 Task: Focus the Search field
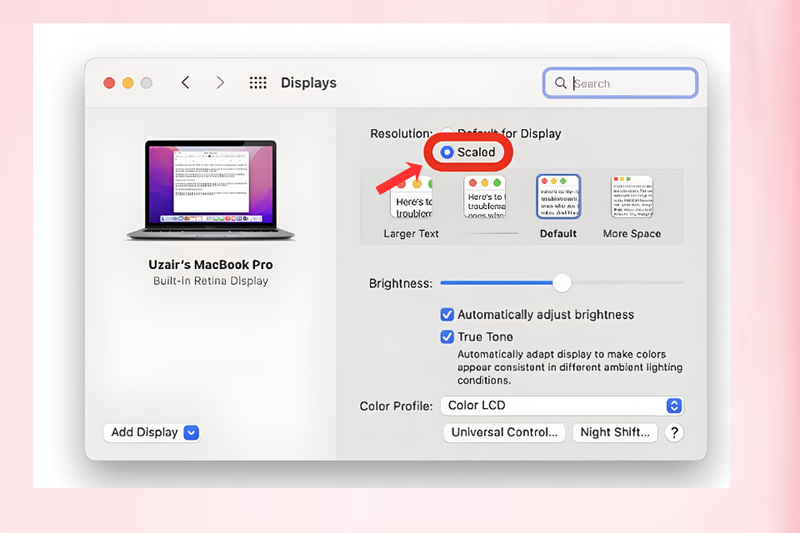coord(620,83)
